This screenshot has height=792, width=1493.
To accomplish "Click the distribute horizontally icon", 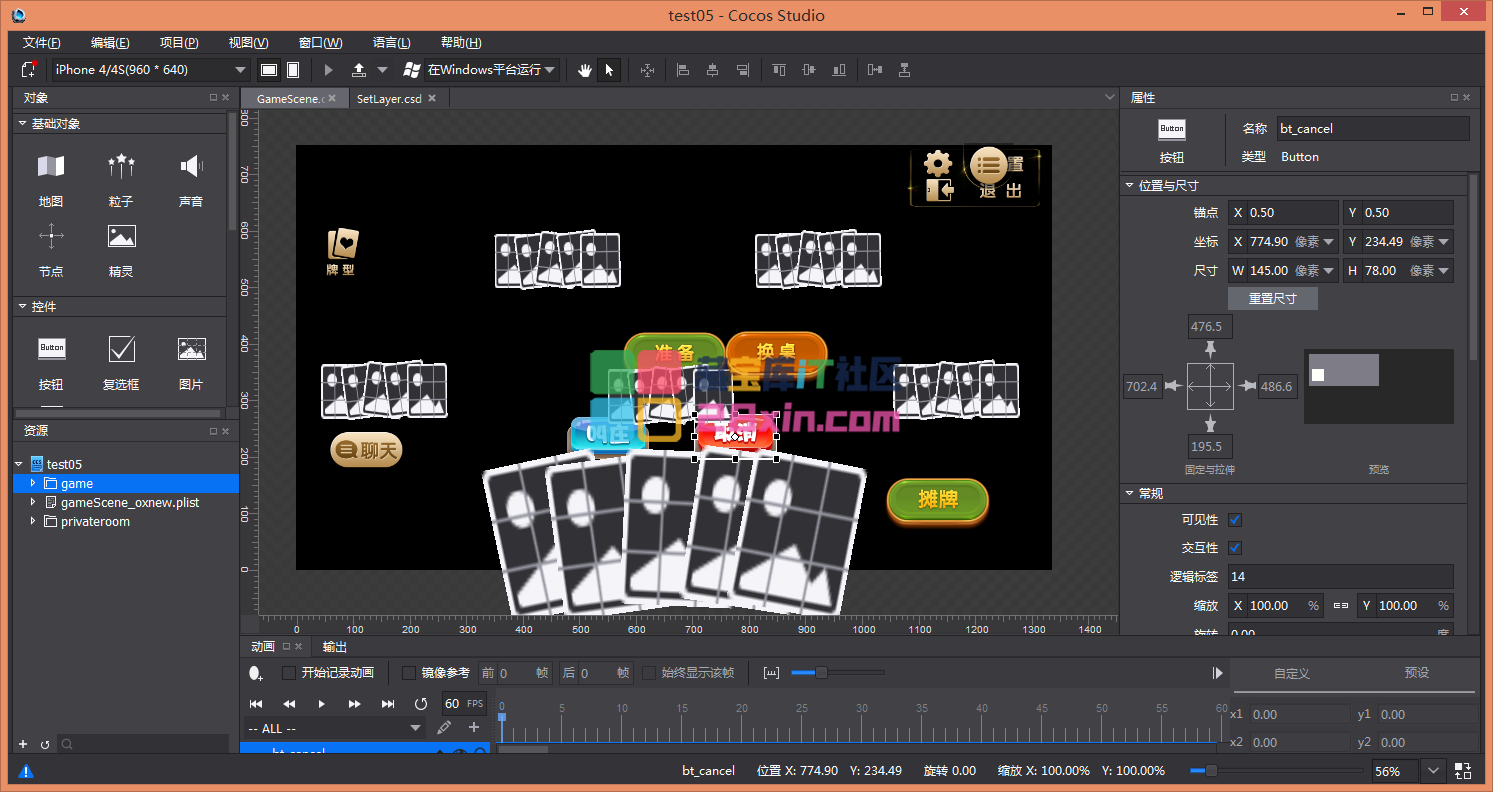I will 875,70.
